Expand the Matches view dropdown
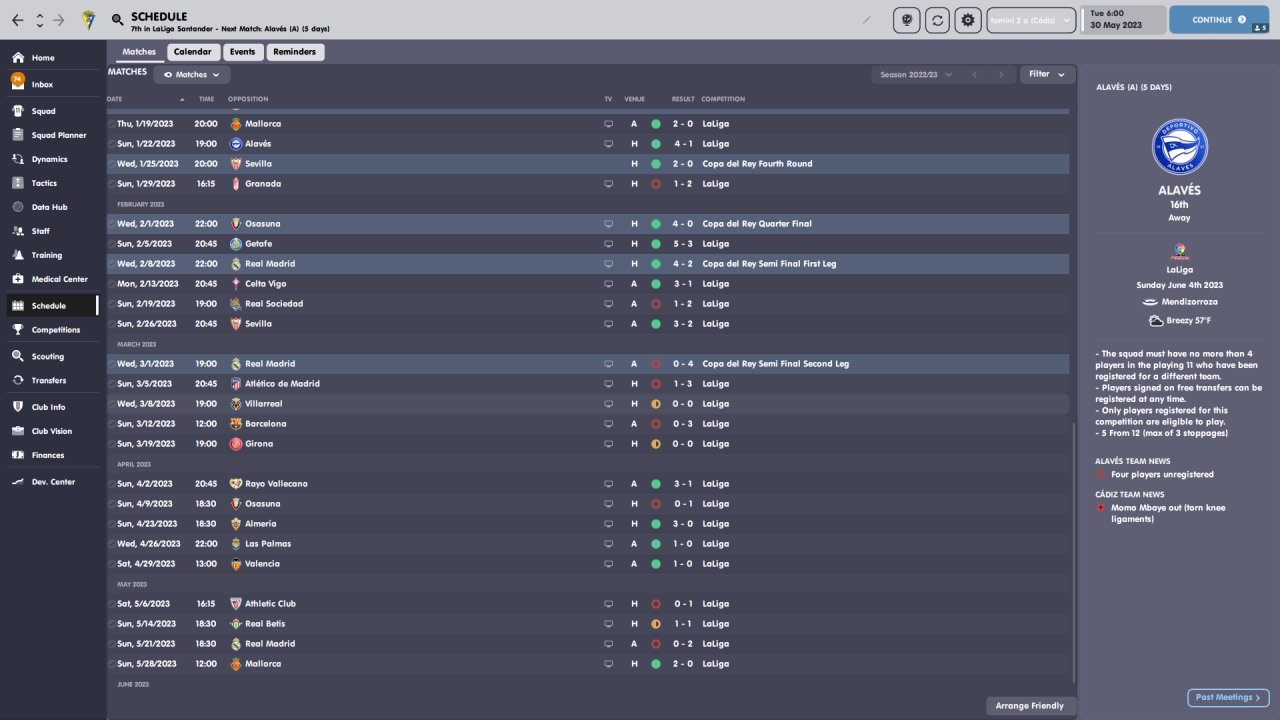Image resolution: width=1280 pixels, height=720 pixels. coord(192,74)
